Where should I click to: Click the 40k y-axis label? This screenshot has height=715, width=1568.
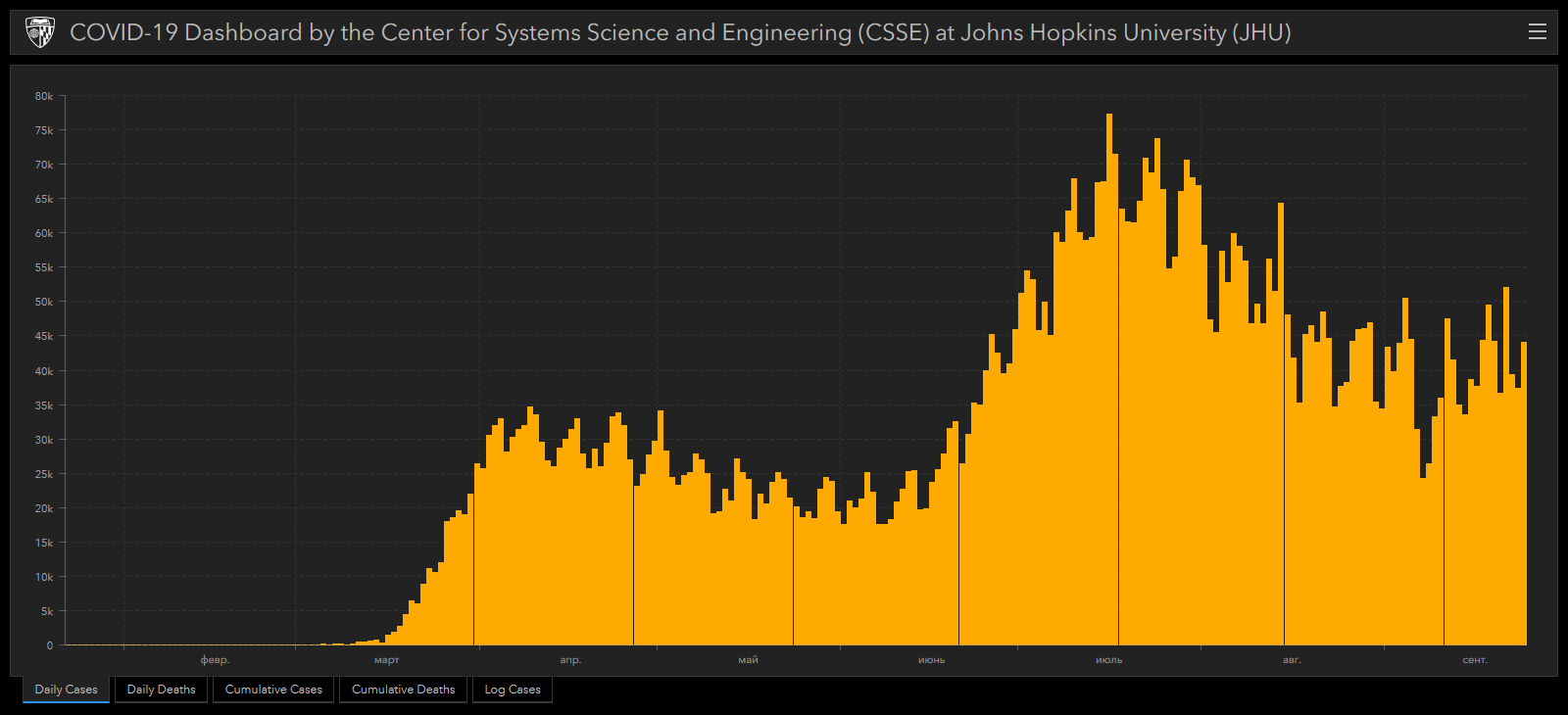pos(44,371)
